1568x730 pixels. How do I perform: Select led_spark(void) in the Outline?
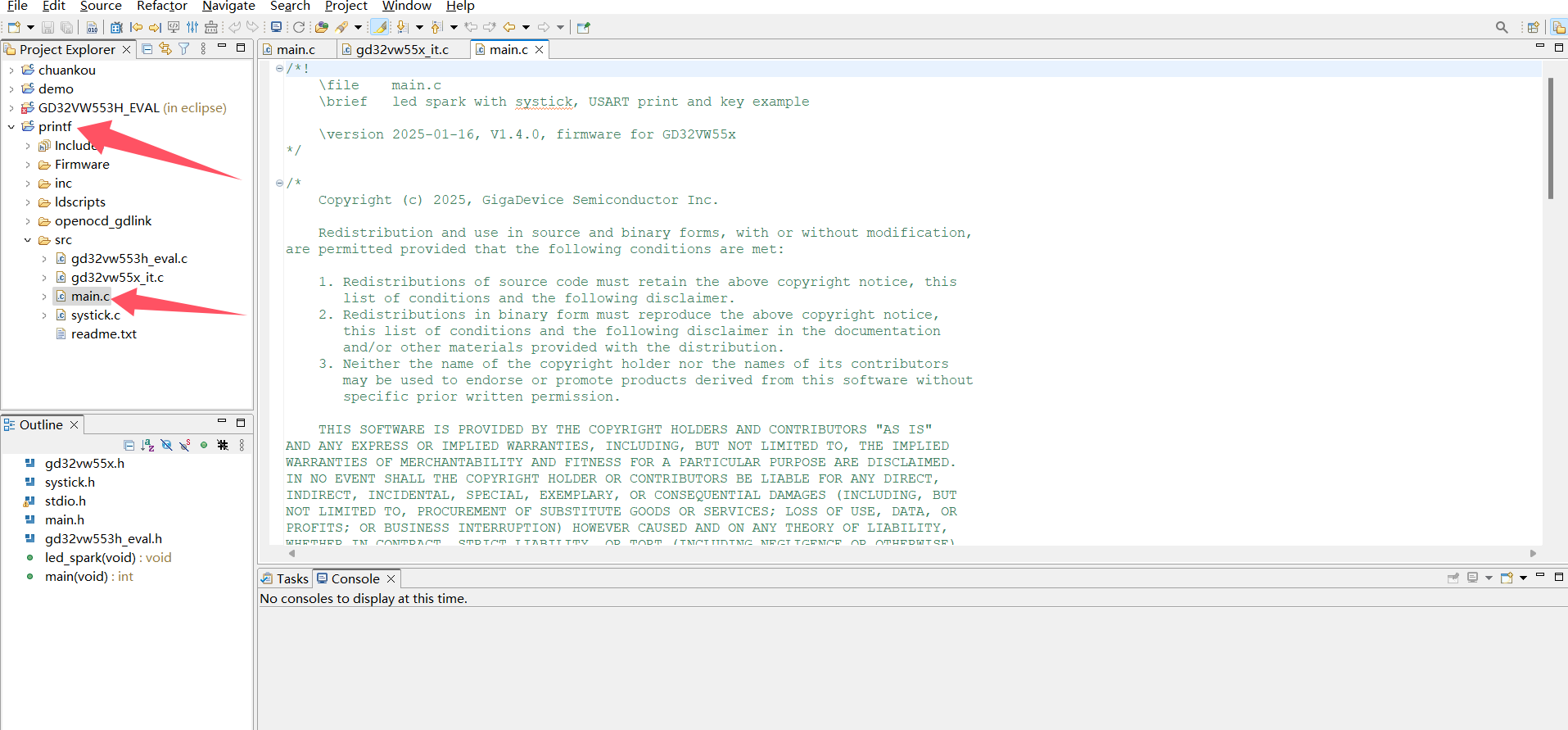click(90, 558)
